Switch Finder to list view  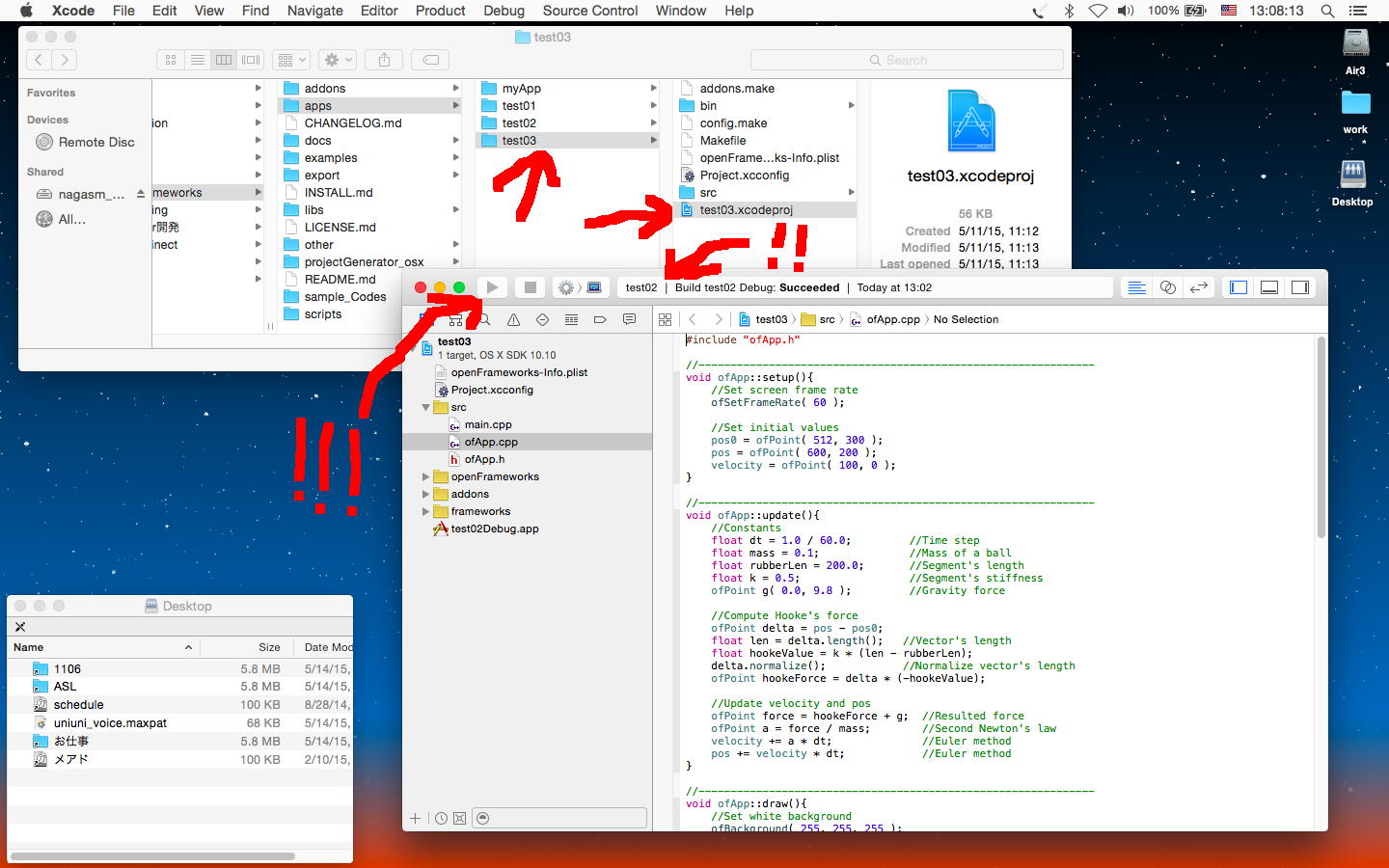(197, 60)
